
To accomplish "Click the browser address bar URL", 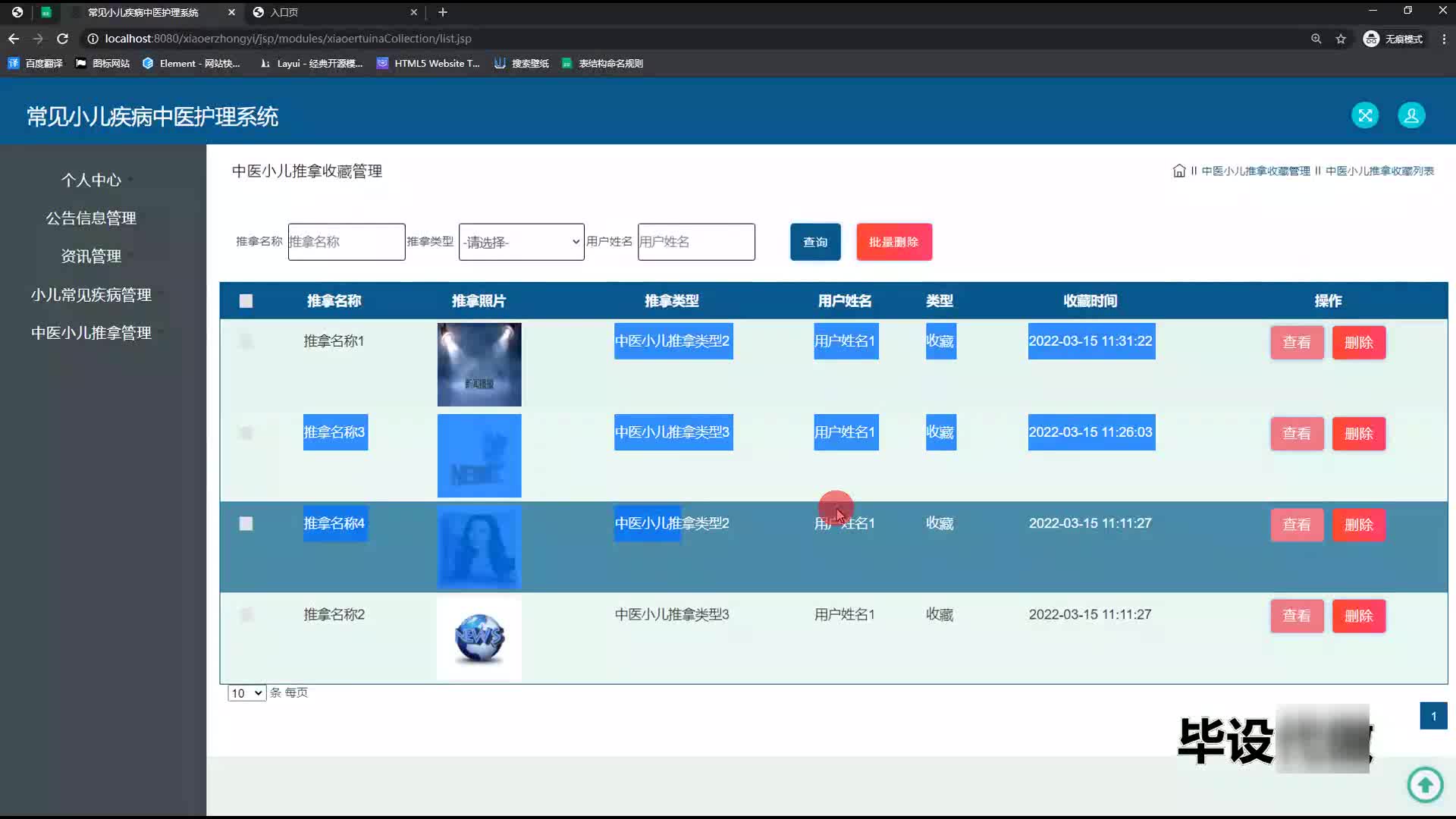I will point(288,39).
